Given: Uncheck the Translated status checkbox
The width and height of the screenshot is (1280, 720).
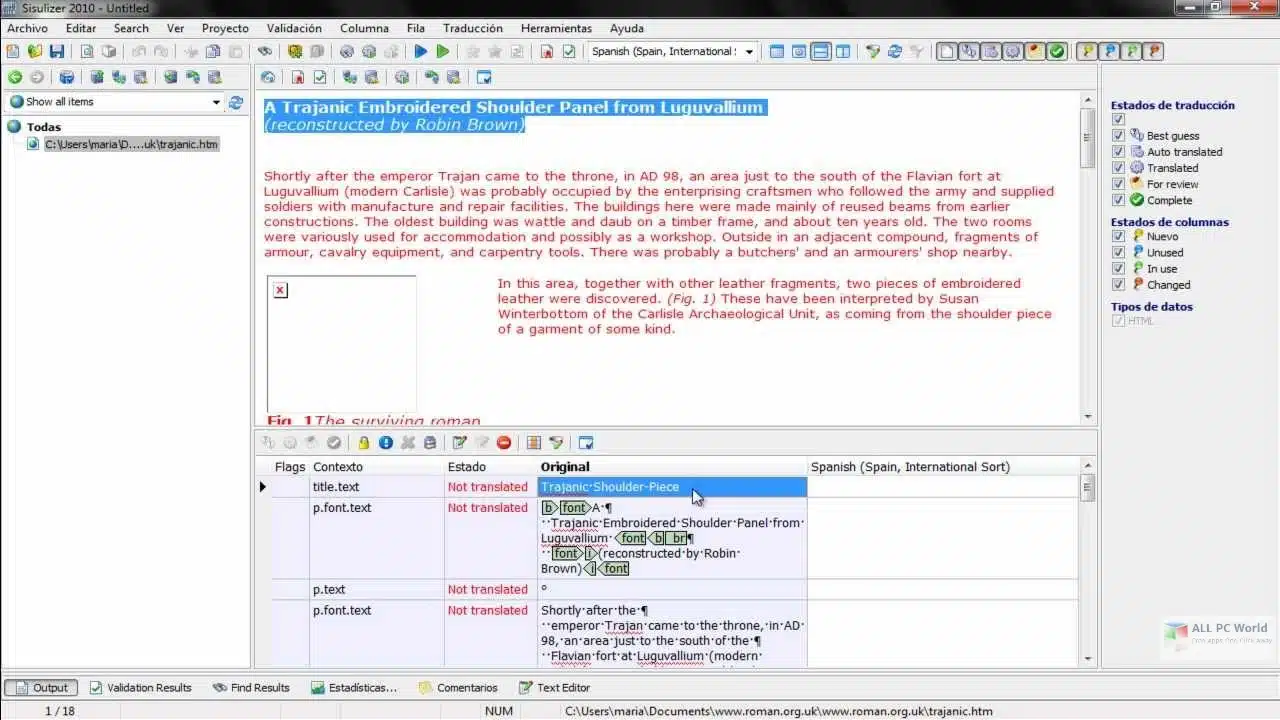Looking at the screenshot, I should pos(1119,167).
